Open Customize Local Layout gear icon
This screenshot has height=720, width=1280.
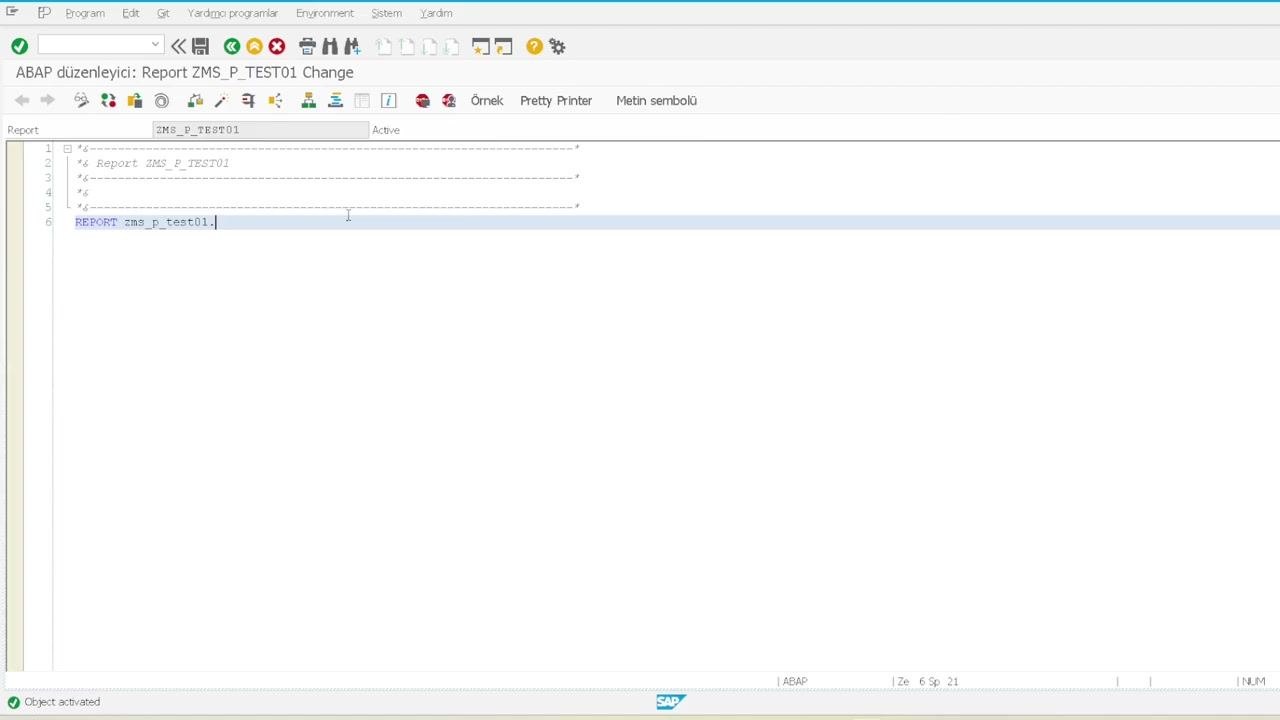pos(557,46)
